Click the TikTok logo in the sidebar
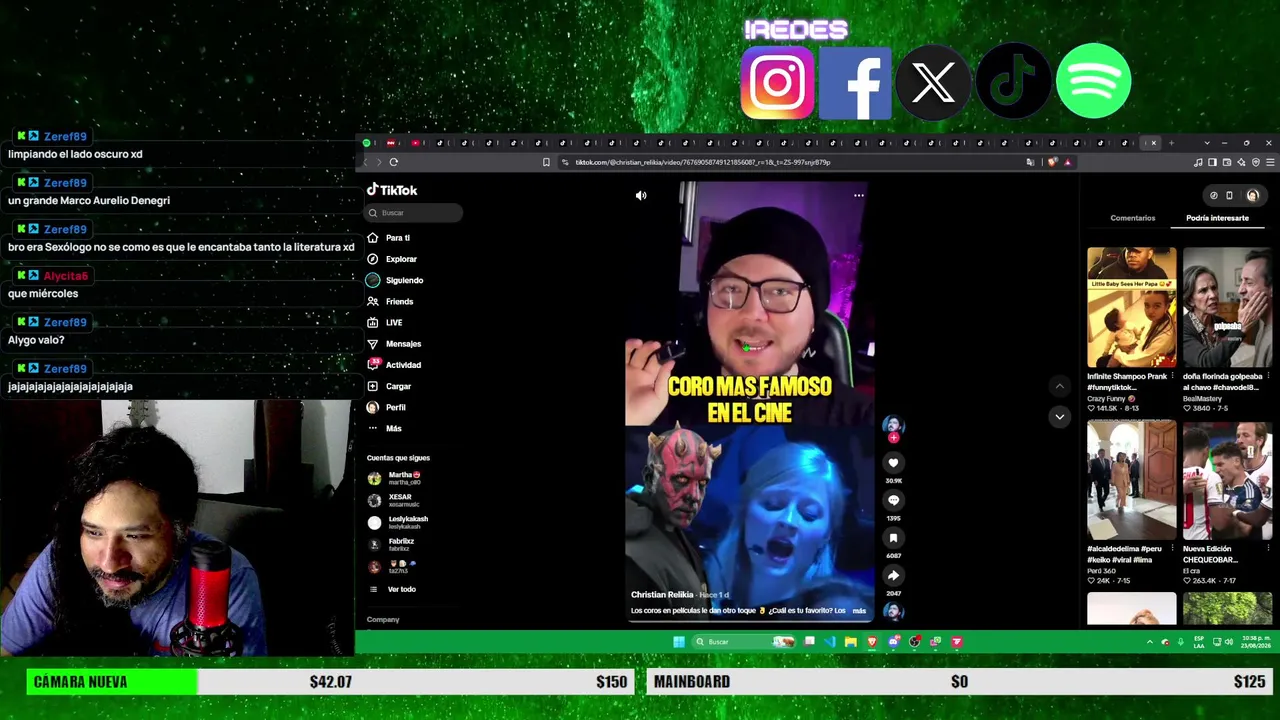 (x=392, y=190)
